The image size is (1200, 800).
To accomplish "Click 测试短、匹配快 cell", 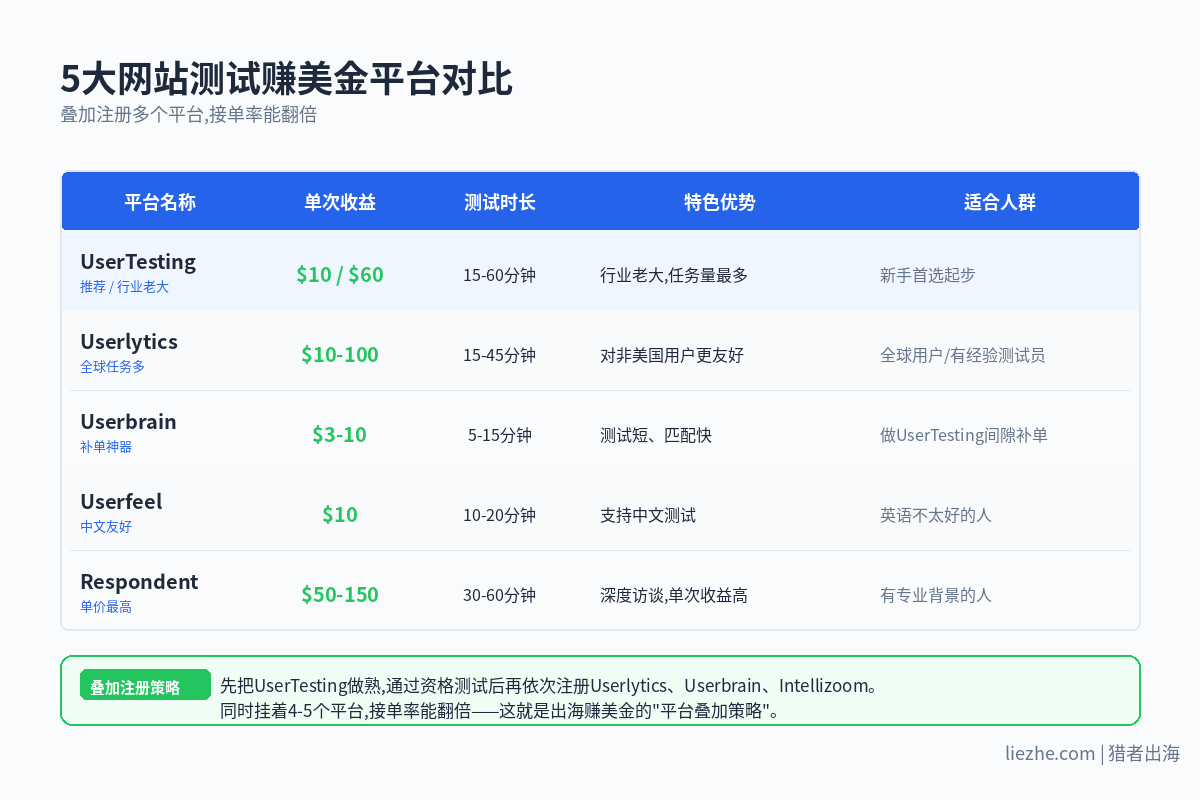I will (656, 435).
